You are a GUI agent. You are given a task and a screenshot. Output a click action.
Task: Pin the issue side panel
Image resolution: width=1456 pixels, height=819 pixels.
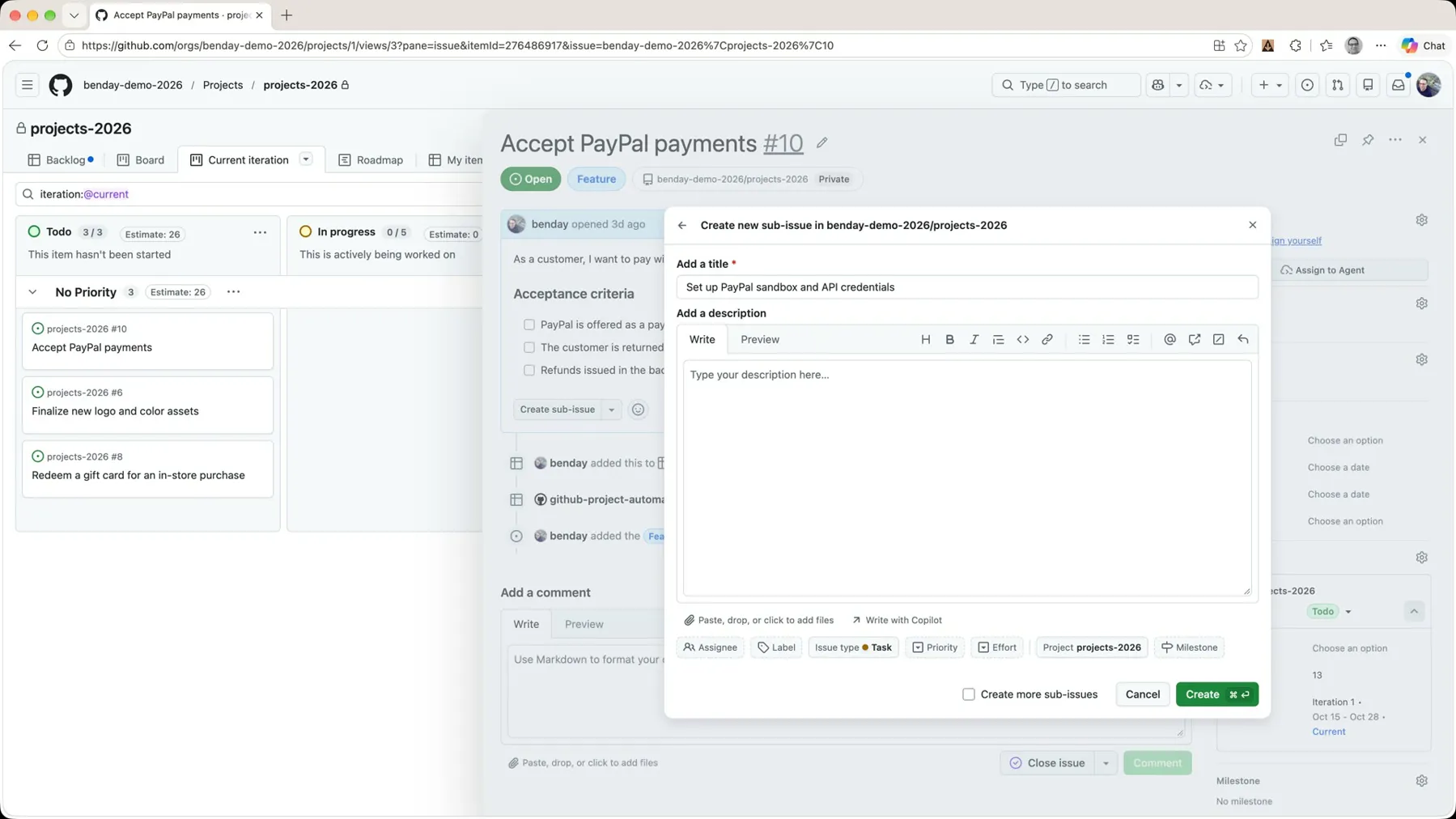[1368, 139]
